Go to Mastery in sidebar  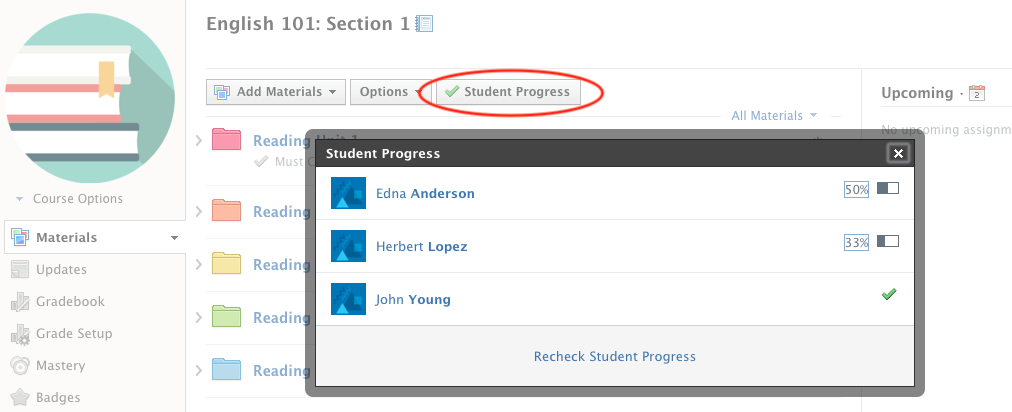pos(60,365)
